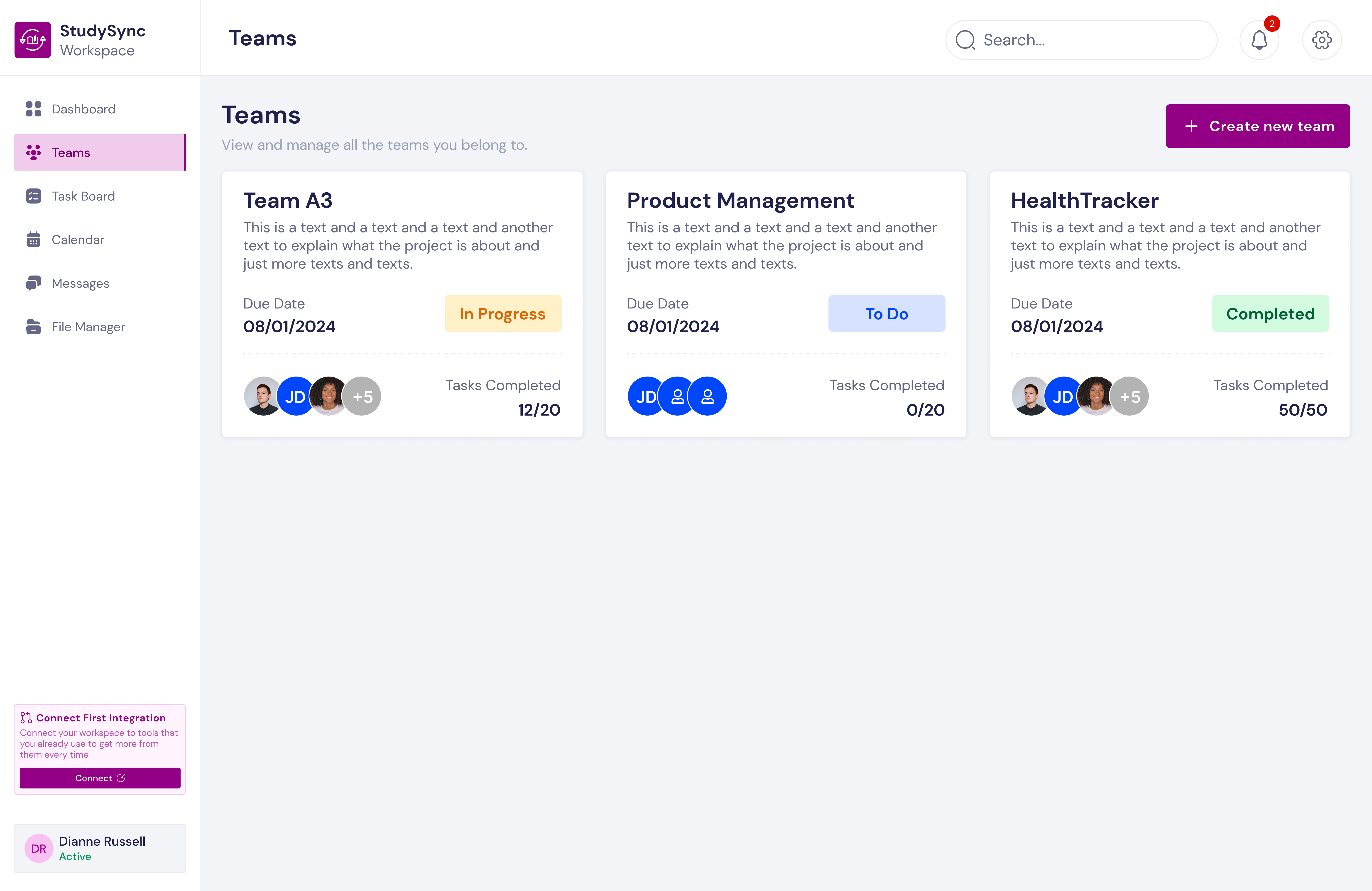
Task: Open the File Manager icon
Action: click(x=33, y=327)
